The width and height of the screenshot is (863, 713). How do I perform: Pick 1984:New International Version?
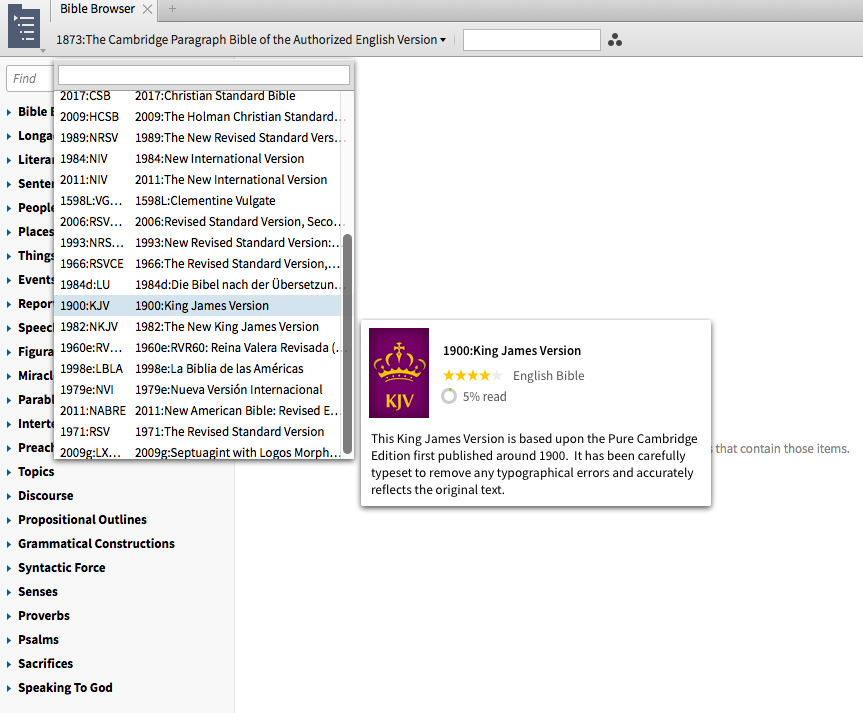click(198, 159)
